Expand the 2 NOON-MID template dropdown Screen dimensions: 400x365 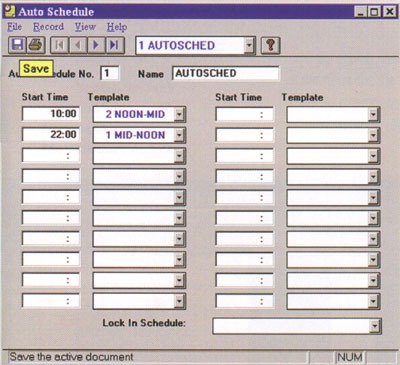179,114
